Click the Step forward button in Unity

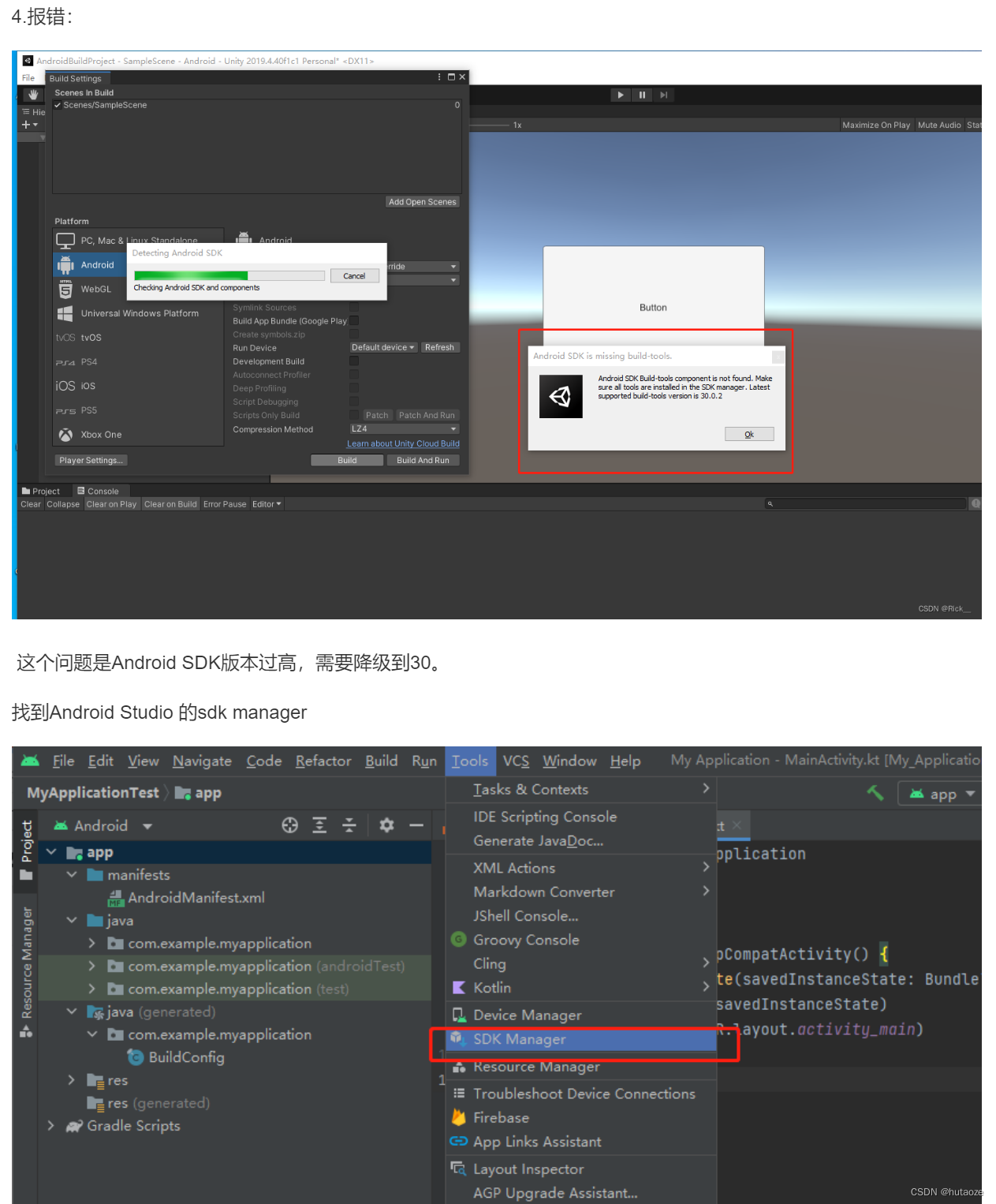(663, 95)
